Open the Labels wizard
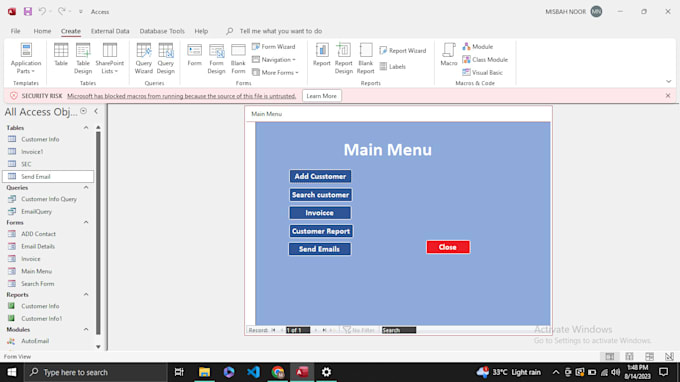 393,66
